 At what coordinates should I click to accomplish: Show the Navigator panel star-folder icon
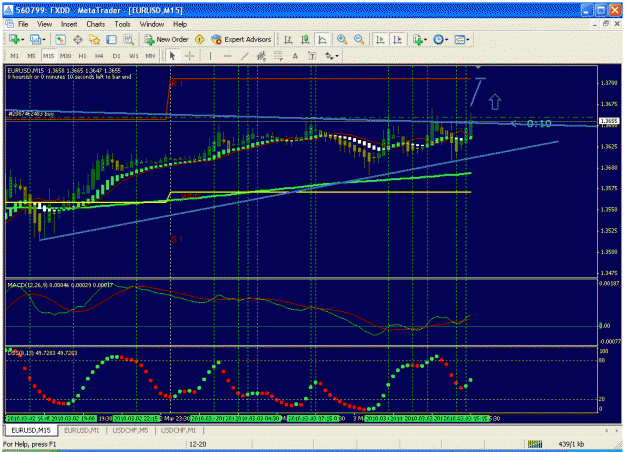pos(94,39)
